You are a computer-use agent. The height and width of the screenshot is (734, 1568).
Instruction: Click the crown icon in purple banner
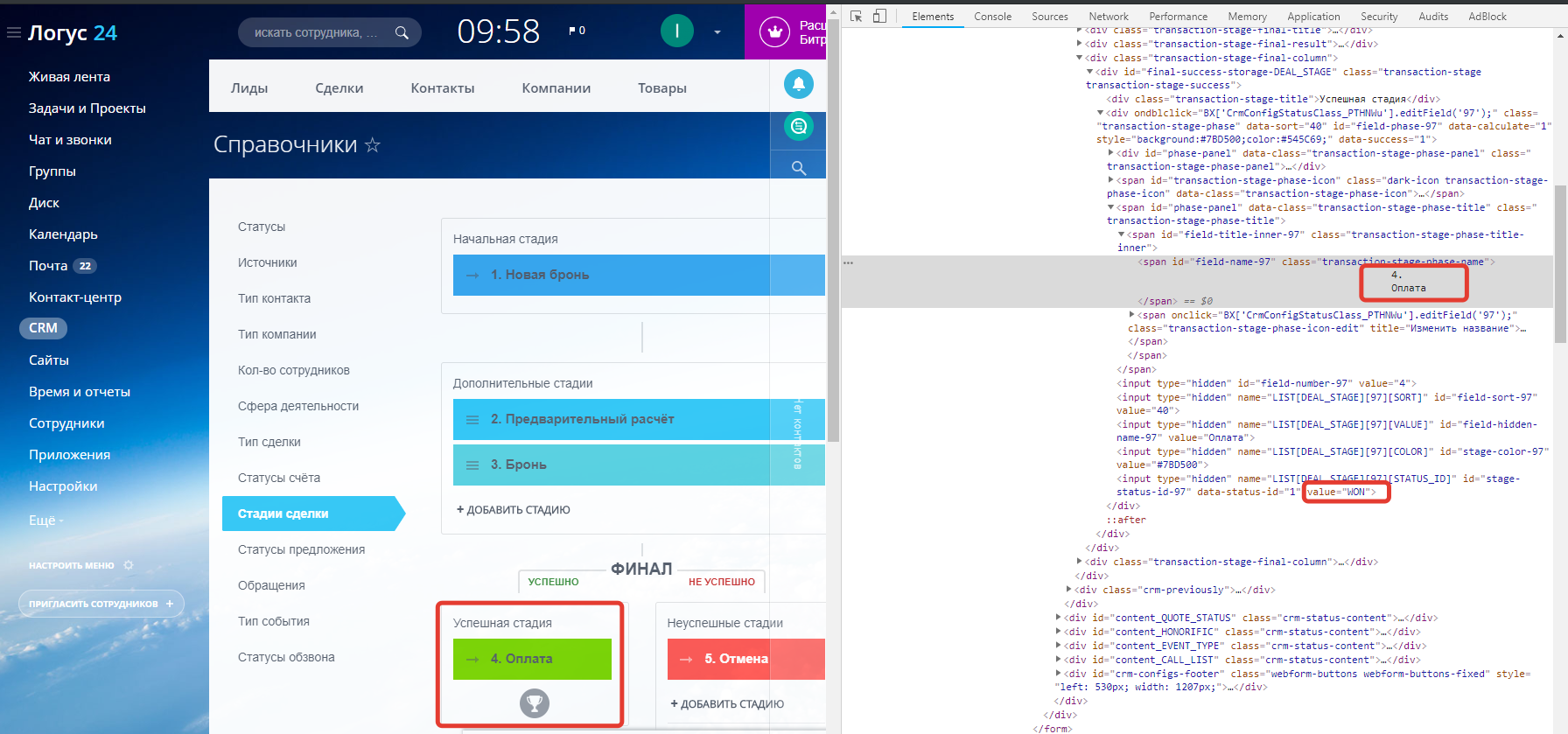774,32
